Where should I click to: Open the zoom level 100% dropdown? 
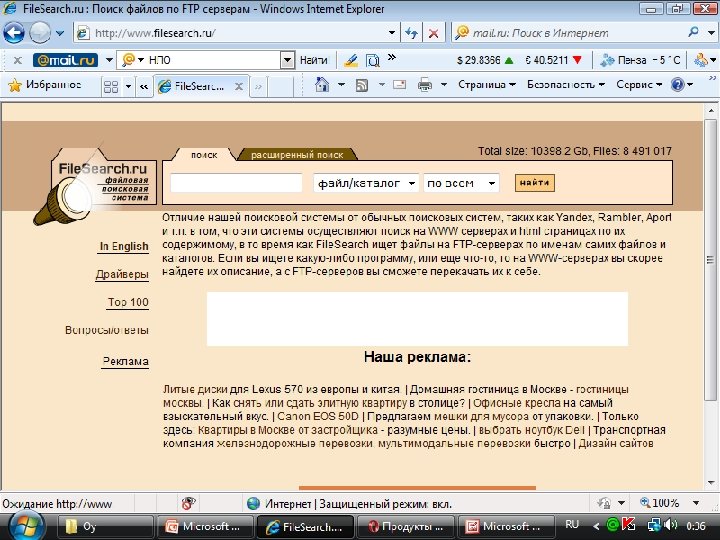coord(696,503)
